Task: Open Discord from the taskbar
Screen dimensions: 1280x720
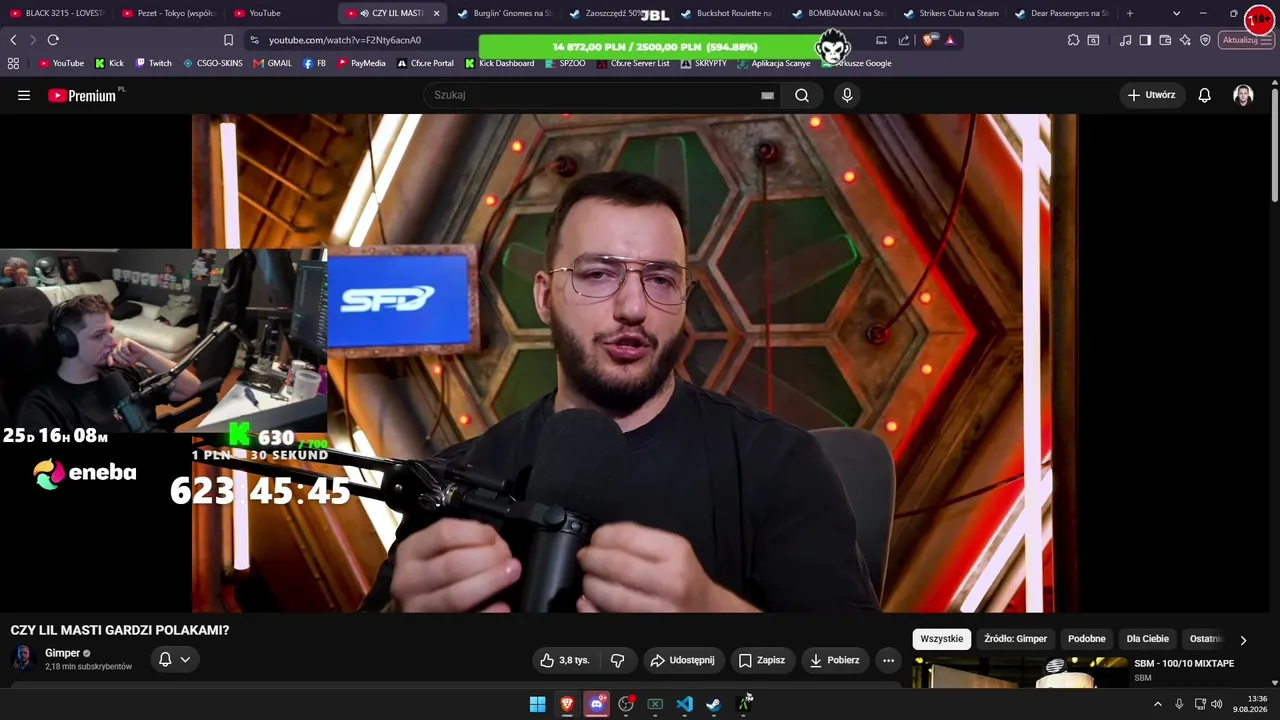Action: coord(597,704)
